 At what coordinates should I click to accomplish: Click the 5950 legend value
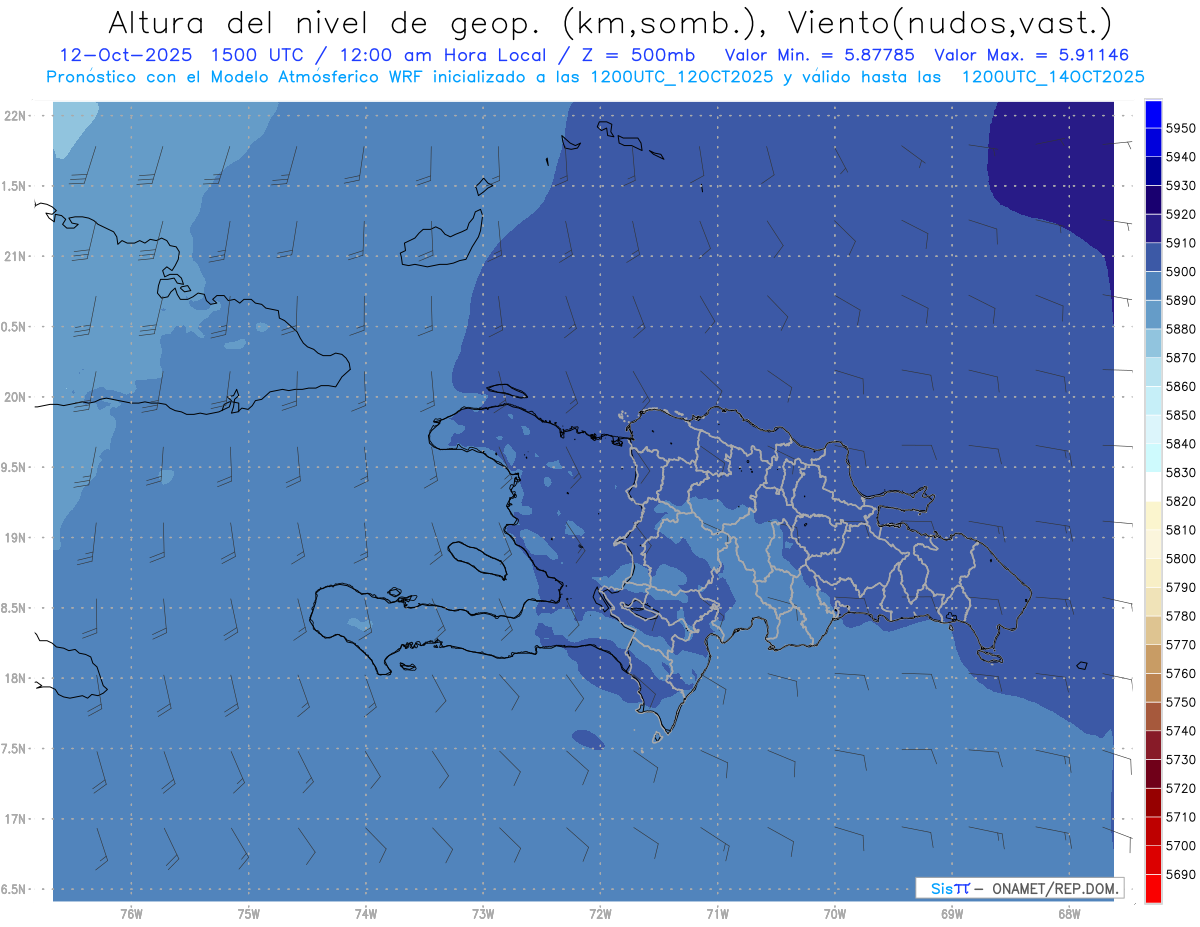point(1180,128)
